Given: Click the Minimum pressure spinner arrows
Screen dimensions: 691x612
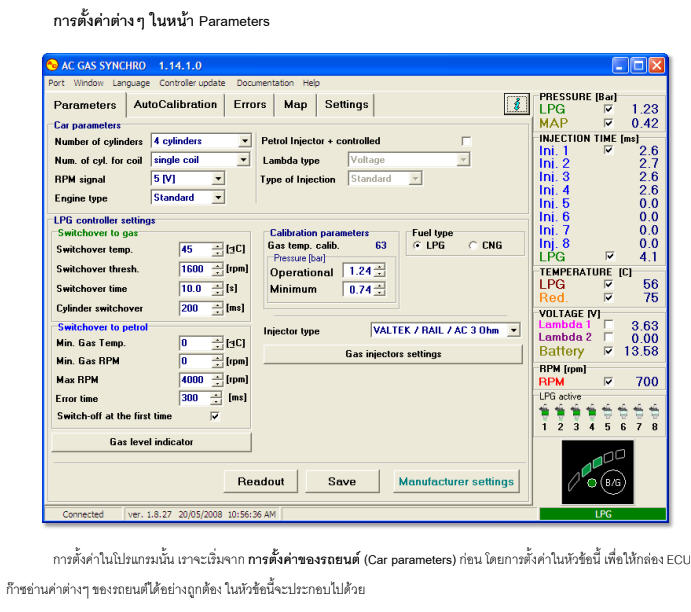Looking at the screenshot, I should coord(379,289).
